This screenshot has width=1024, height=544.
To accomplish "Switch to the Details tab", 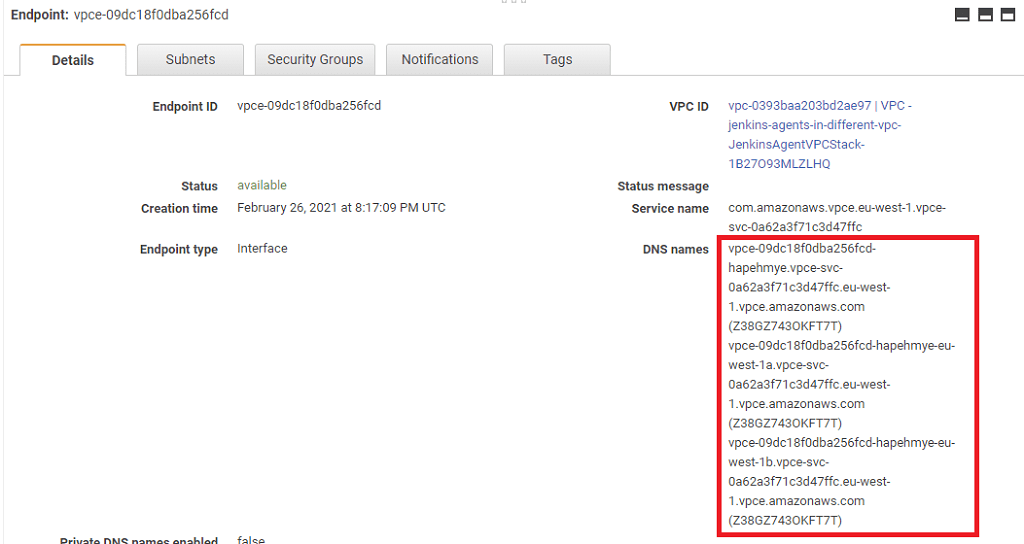I will [x=73, y=60].
